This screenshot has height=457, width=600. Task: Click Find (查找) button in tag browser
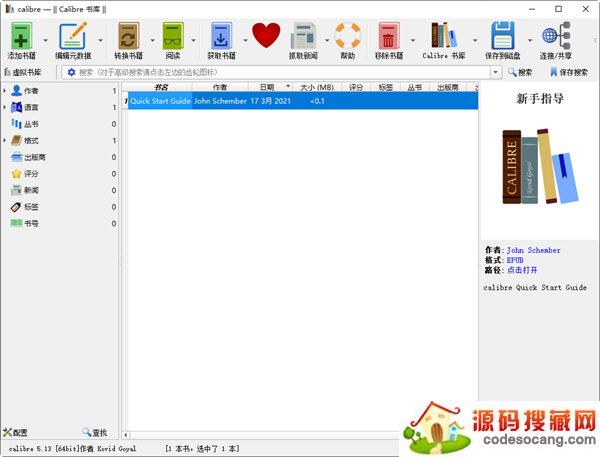[x=95, y=433]
